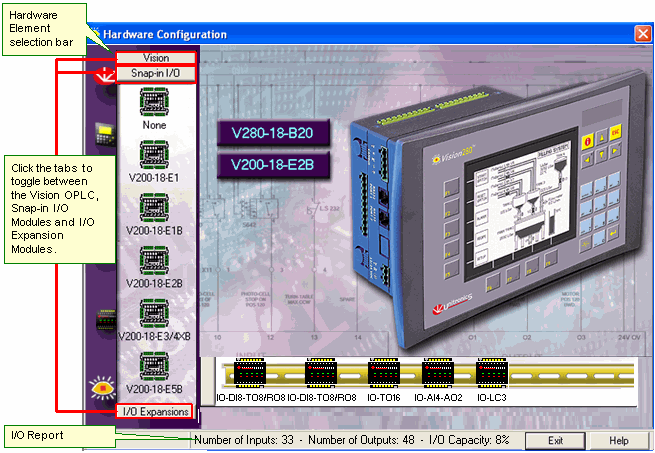Pick the V200-18-E1B snap-in module icon
This screenshot has width=655, height=453.
point(154,207)
